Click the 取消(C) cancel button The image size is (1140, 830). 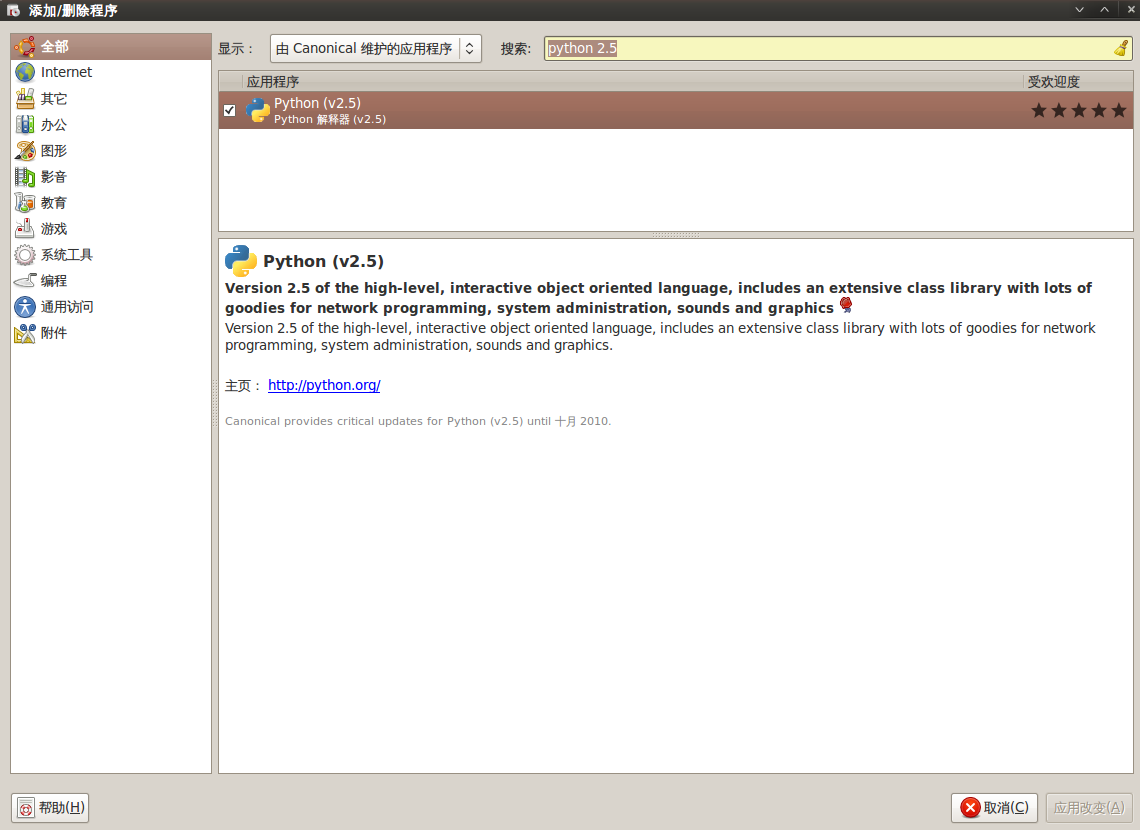pos(994,807)
